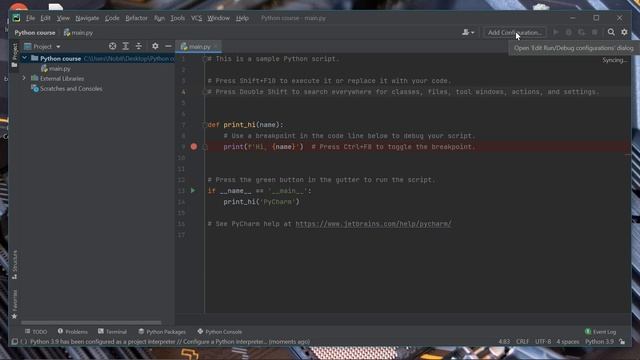The image size is (640, 360).
Task: Open the Code menu
Action: (112, 18)
